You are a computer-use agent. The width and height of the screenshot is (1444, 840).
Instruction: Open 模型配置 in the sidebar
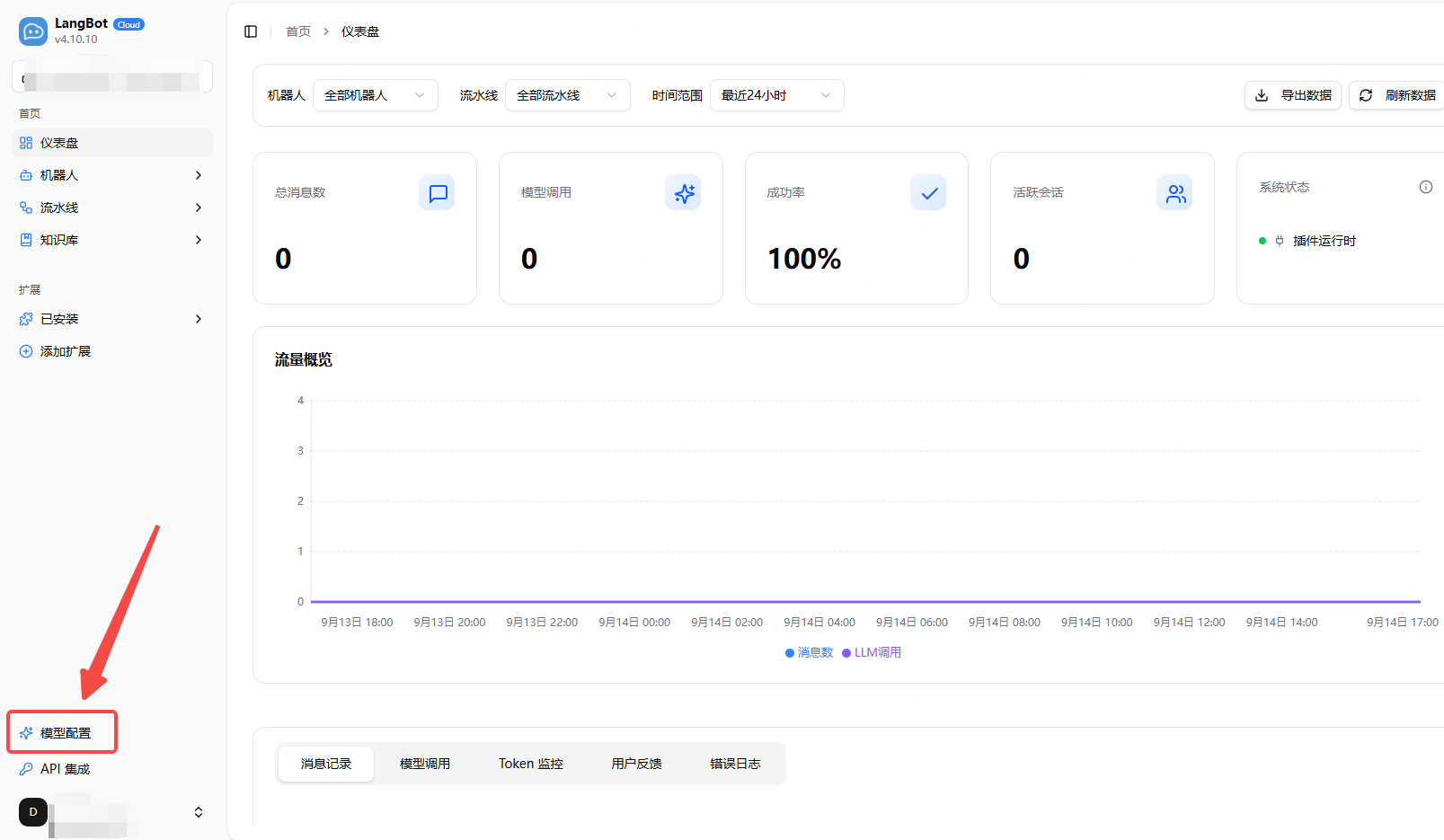point(62,732)
